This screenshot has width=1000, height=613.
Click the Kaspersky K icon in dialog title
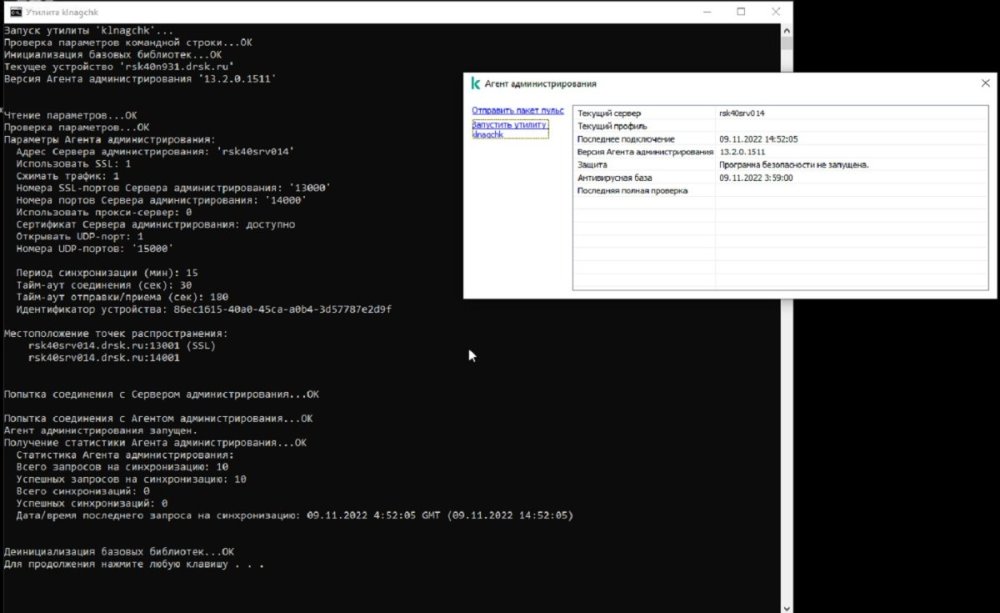point(475,83)
